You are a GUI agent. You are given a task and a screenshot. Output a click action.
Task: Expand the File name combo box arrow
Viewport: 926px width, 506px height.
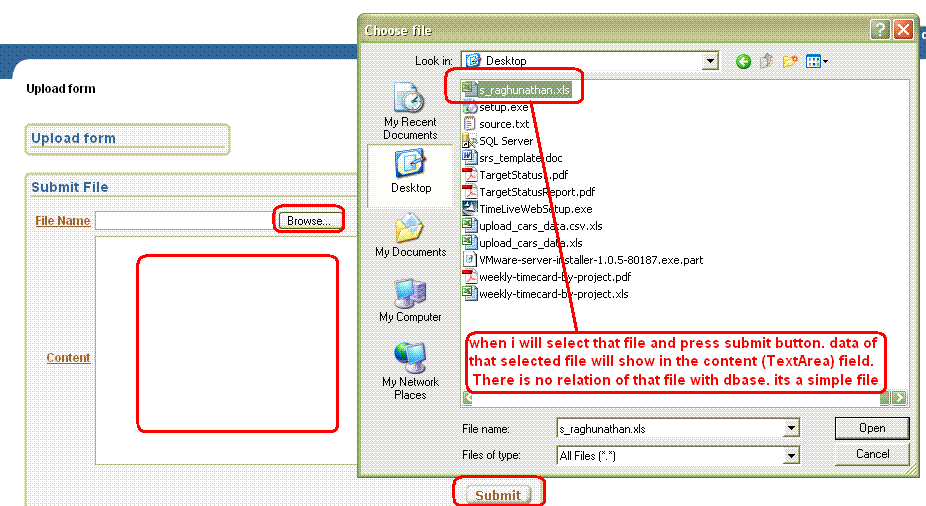pos(791,428)
